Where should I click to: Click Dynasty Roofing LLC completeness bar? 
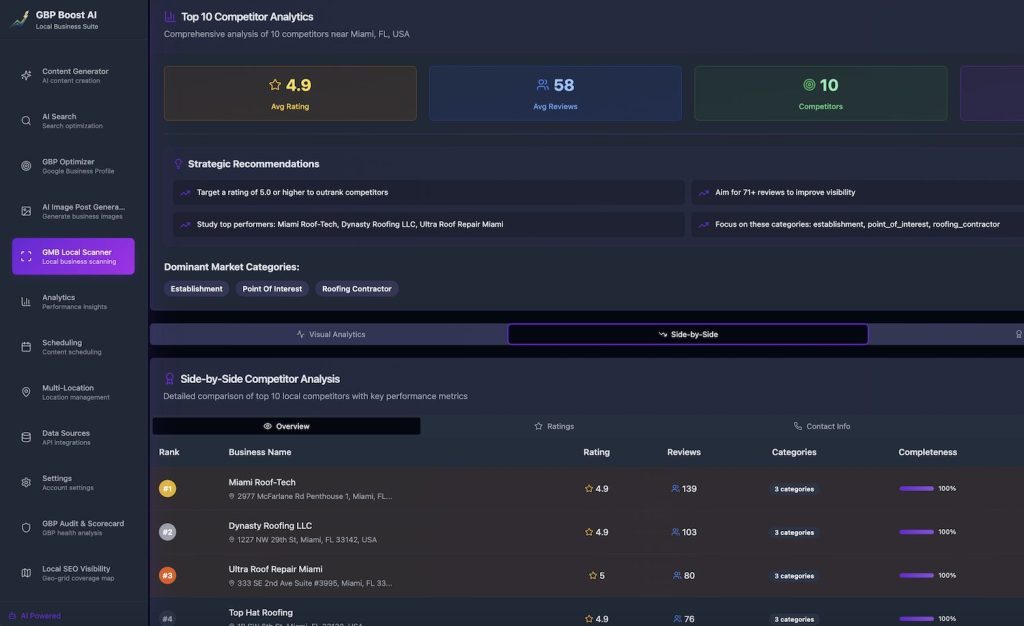click(x=916, y=532)
